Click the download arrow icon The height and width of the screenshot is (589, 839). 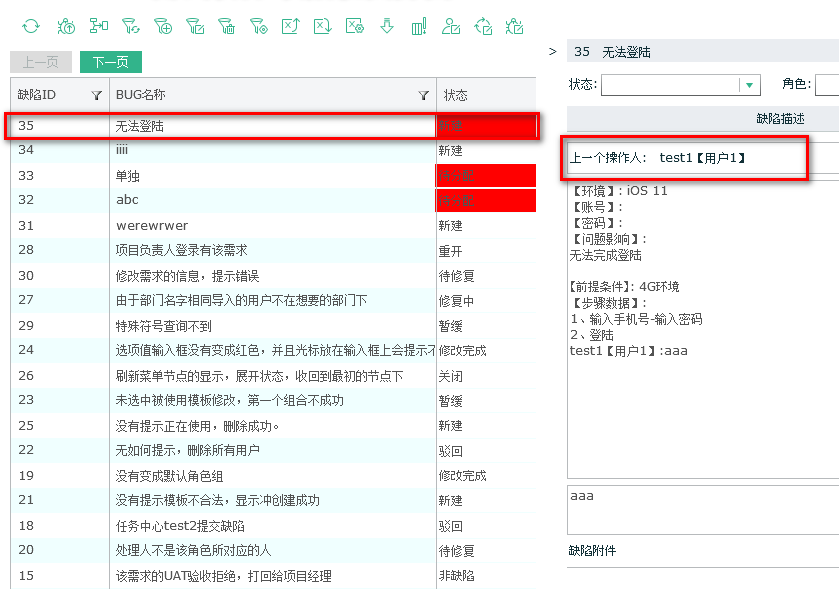[387, 26]
